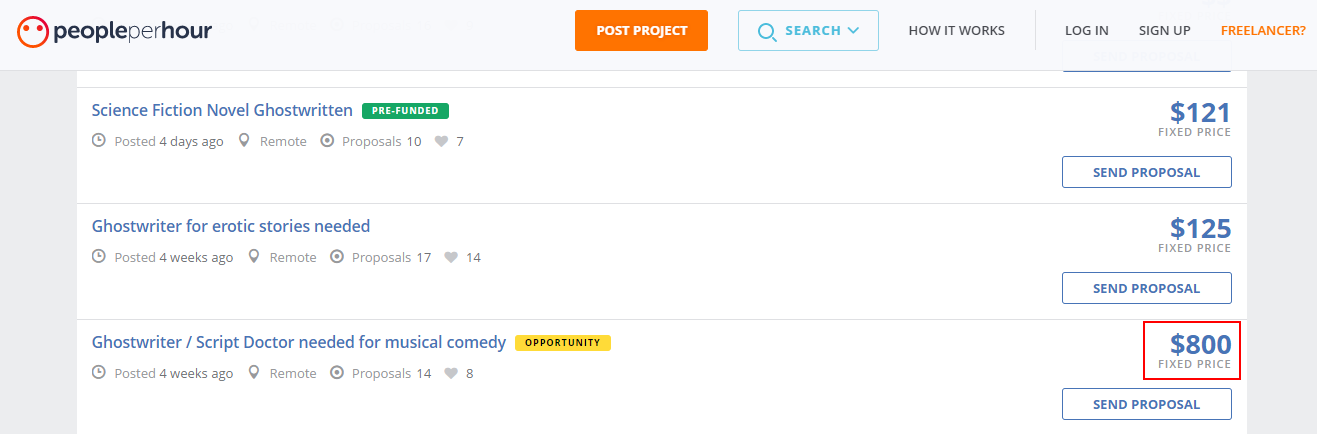Open Science Fiction Novel Ghostwritten project

(x=222, y=110)
